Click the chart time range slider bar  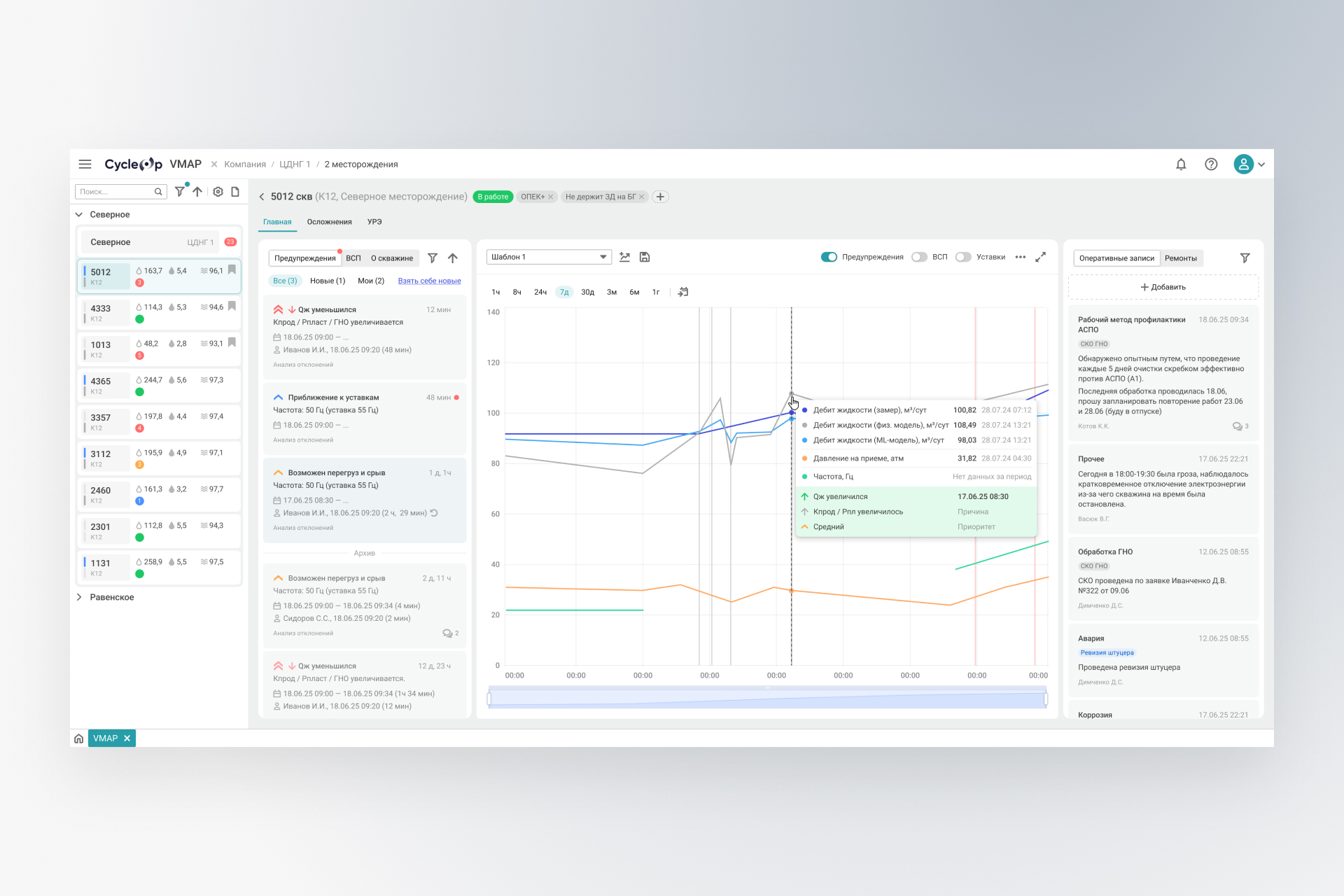tap(767, 699)
